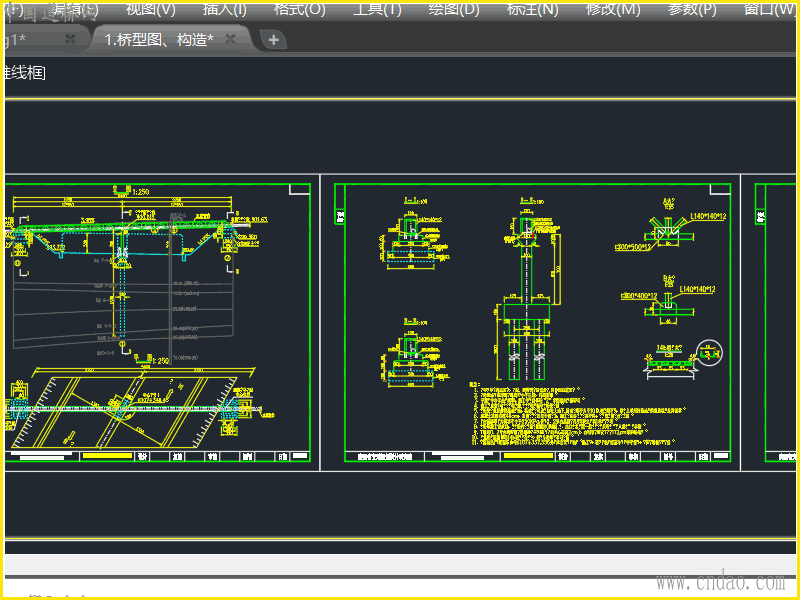Open the 绘图(D) menu
Screen dimensions: 800x600
tap(454, 9)
